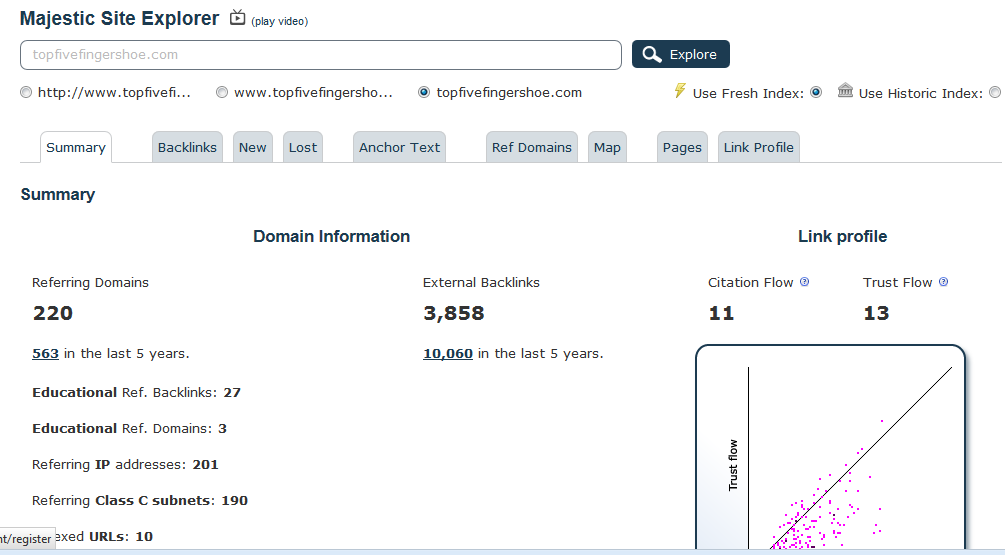Viewport: 1005px width, 555px height.
Task: Click the Historic Index building icon
Action: tap(845, 90)
